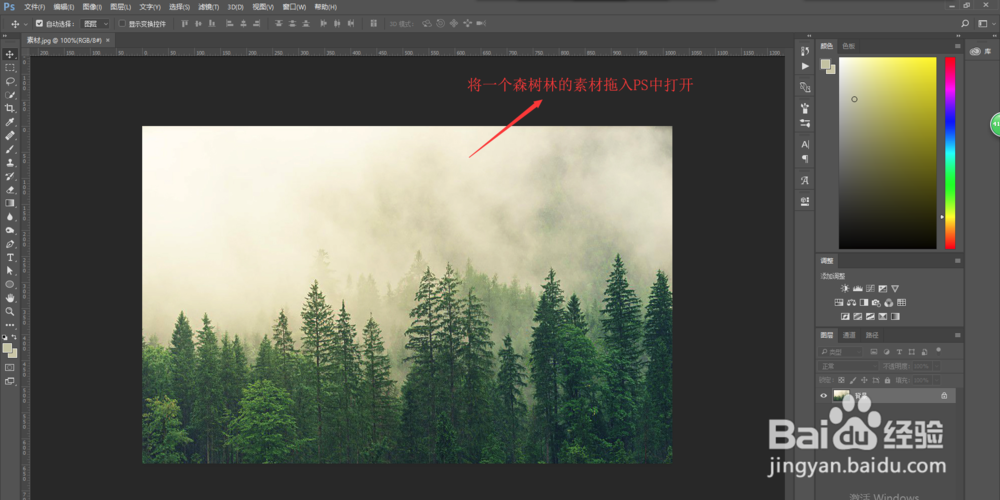Select the Move tool in left toolbar
Screen dimensions: 1000x500
[x=10, y=54]
